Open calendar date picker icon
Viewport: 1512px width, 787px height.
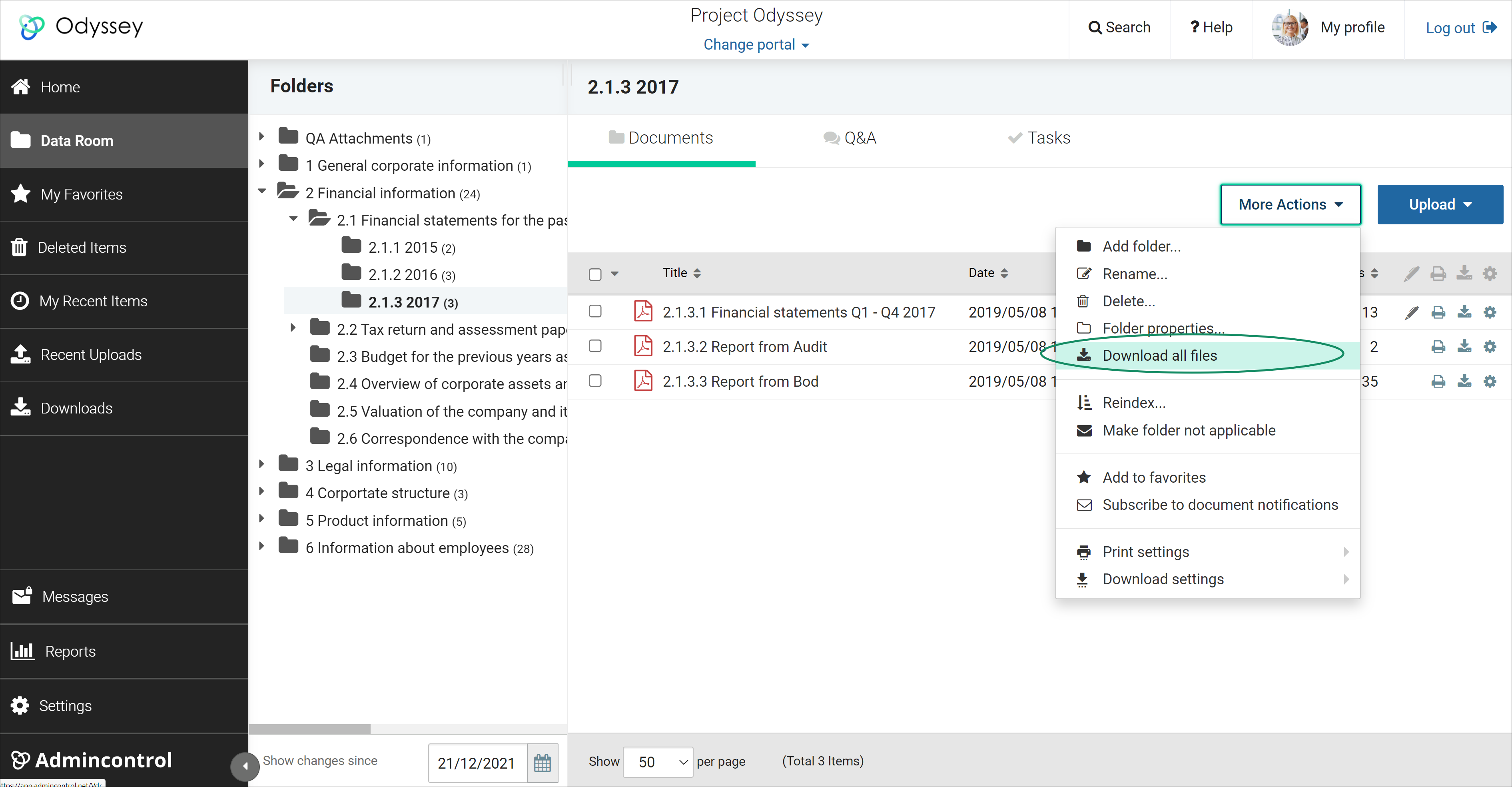tap(543, 762)
